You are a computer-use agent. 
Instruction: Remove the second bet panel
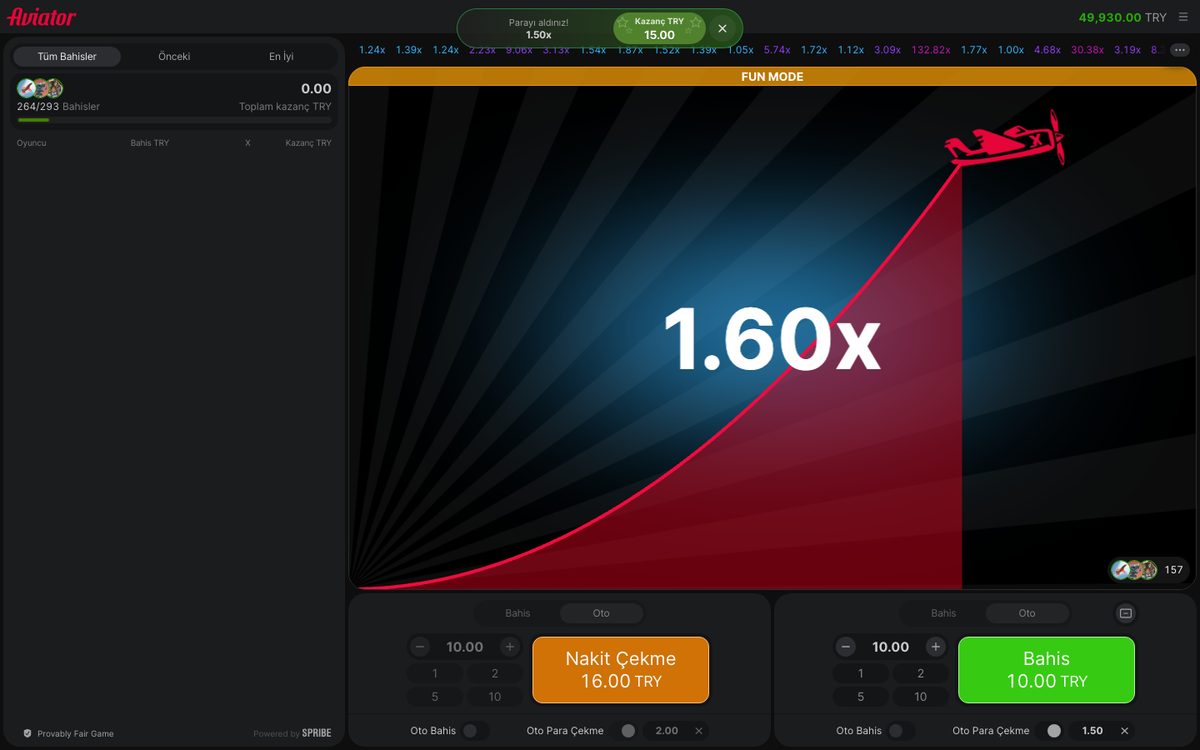pos(1125,613)
